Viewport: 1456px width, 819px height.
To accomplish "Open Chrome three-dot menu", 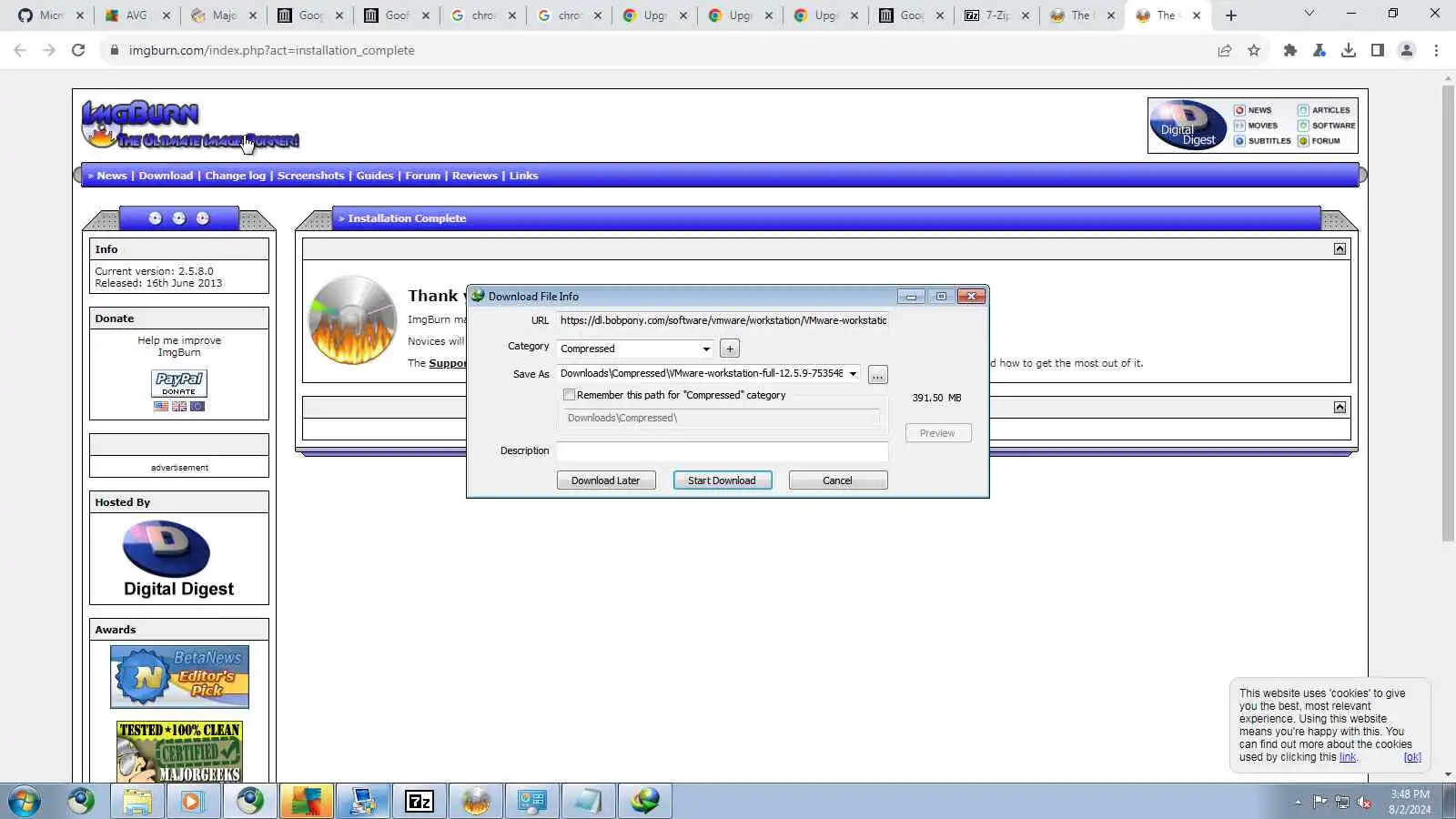I will (1436, 50).
